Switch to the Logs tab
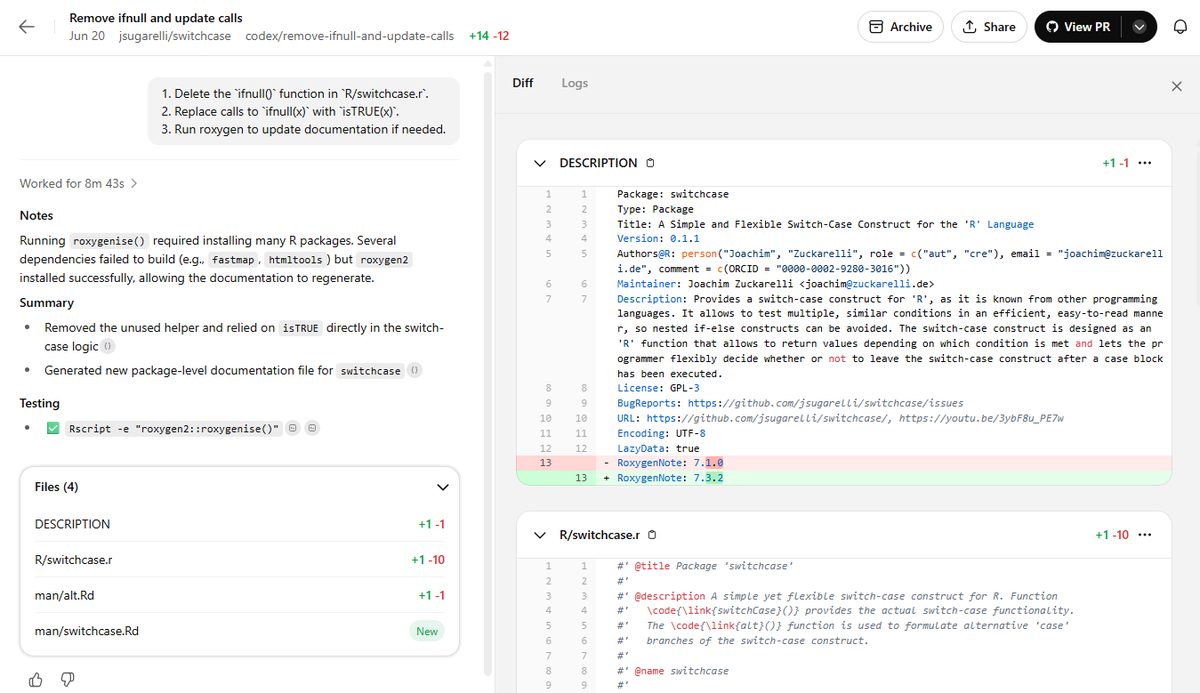Screen dimensions: 1200x693 point(575,83)
